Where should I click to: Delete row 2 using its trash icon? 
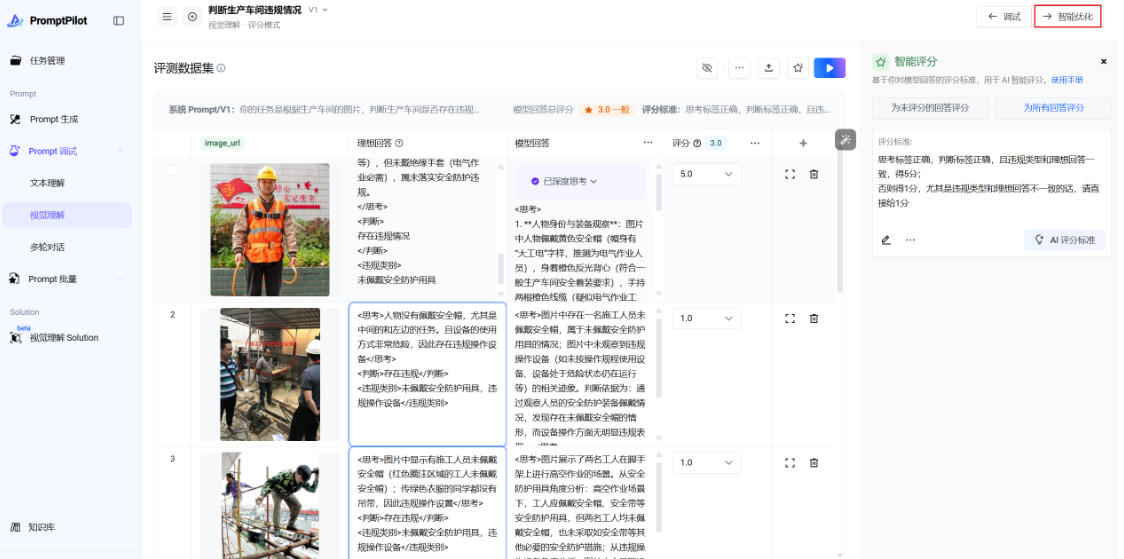(814, 318)
